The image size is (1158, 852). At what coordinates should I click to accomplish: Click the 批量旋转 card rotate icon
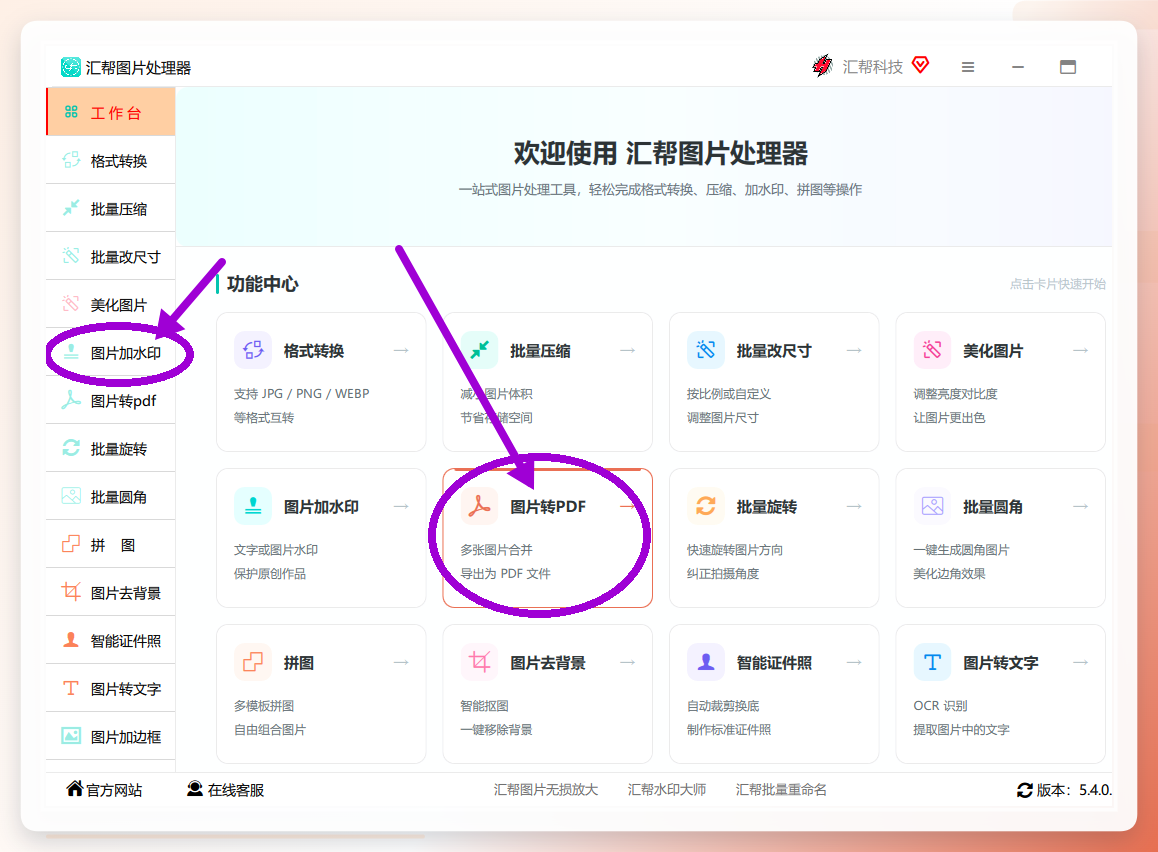click(705, 506)
